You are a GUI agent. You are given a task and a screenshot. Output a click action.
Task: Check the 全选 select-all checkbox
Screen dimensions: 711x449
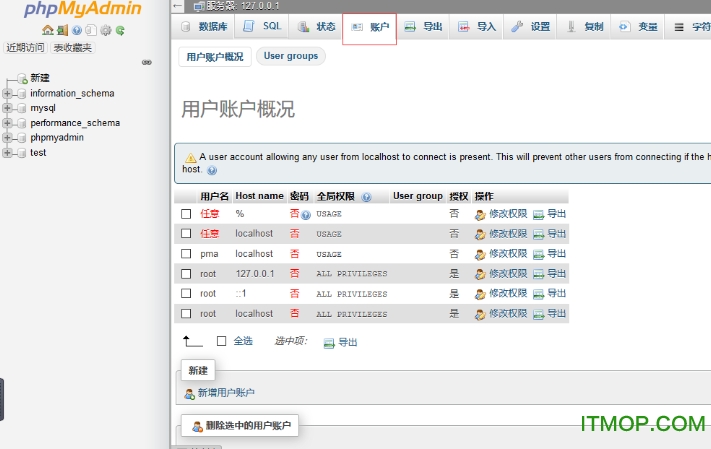221,341
